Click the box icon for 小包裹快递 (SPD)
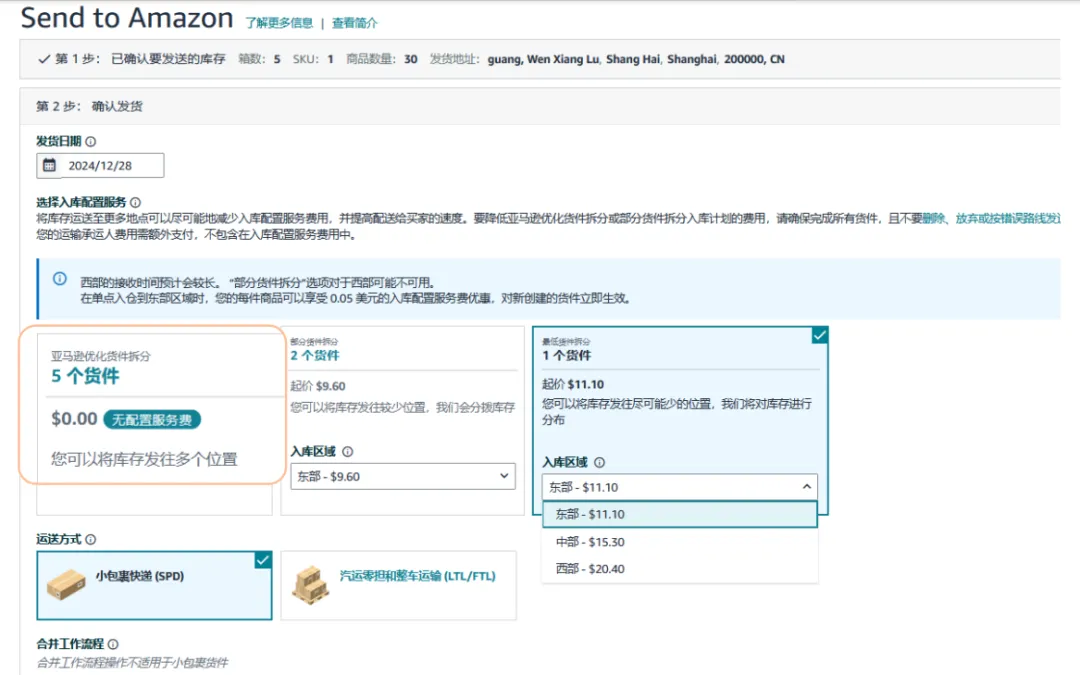The height and width of the screenshot is (675, 1080). [67, 584]
